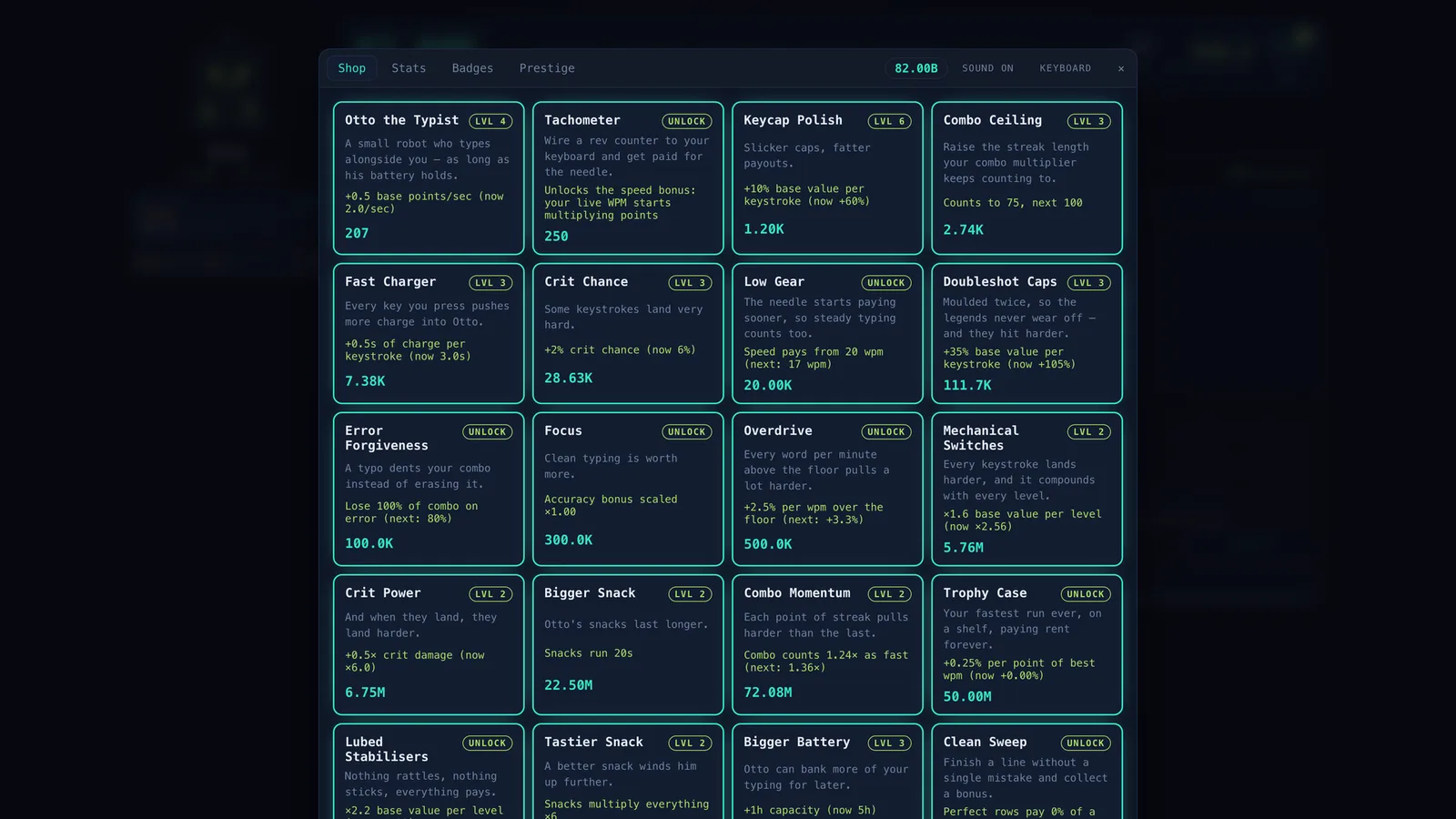
Task: Click the LVL 2 badge on Mechanical Switches
Action: coord(1088,432)
